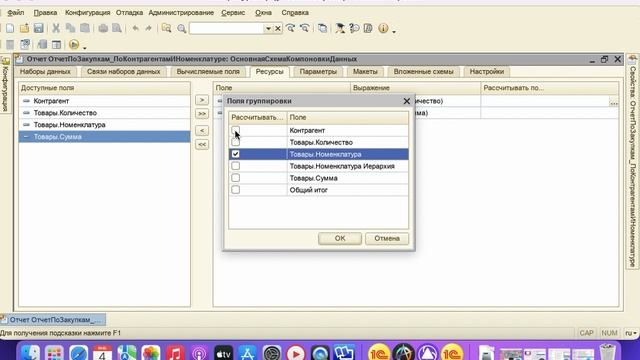Open the Сервис menu

click(233, 13)
